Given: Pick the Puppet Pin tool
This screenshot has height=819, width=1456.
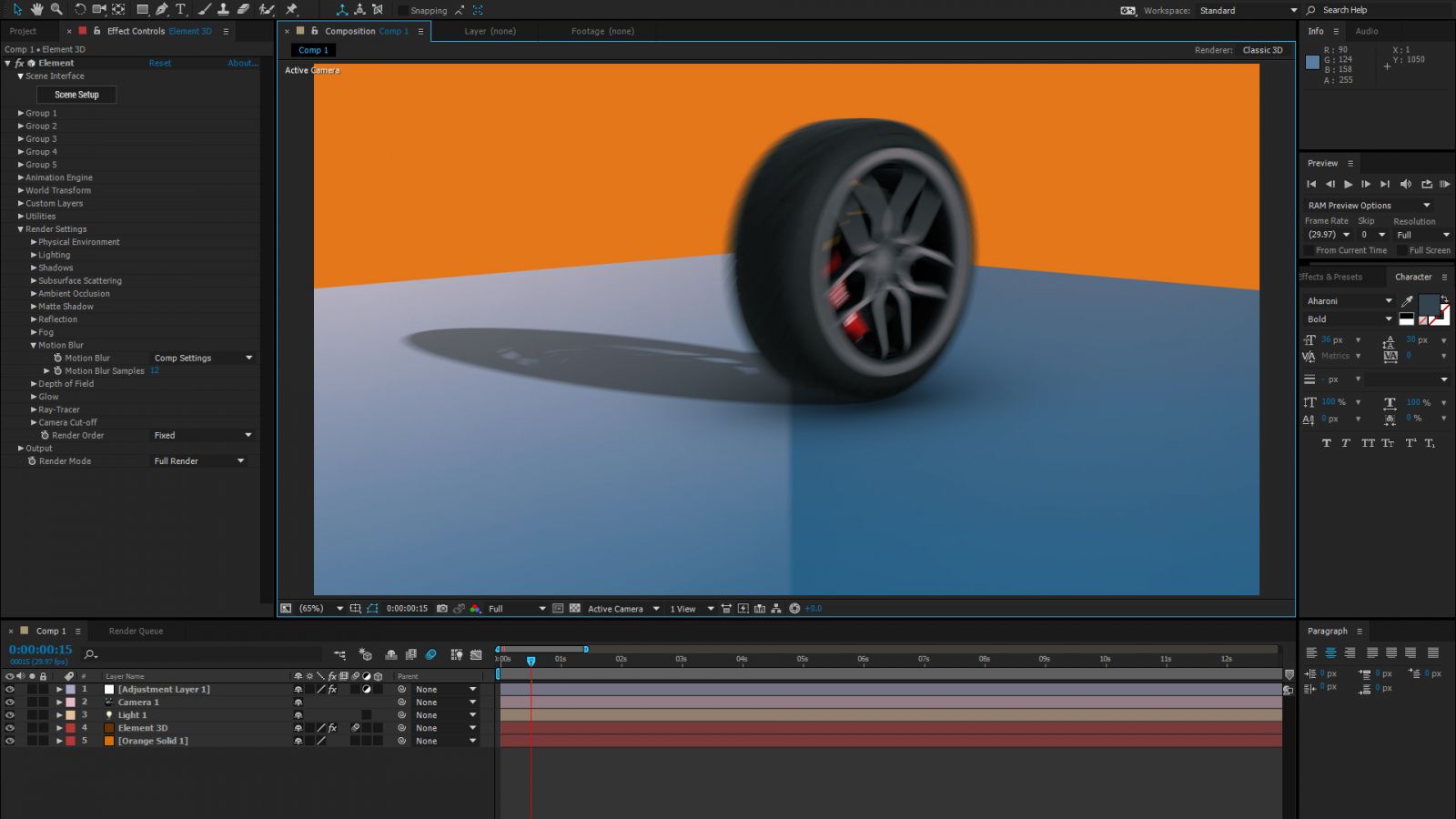Looking at the screenshot, I should click(292, 9).
